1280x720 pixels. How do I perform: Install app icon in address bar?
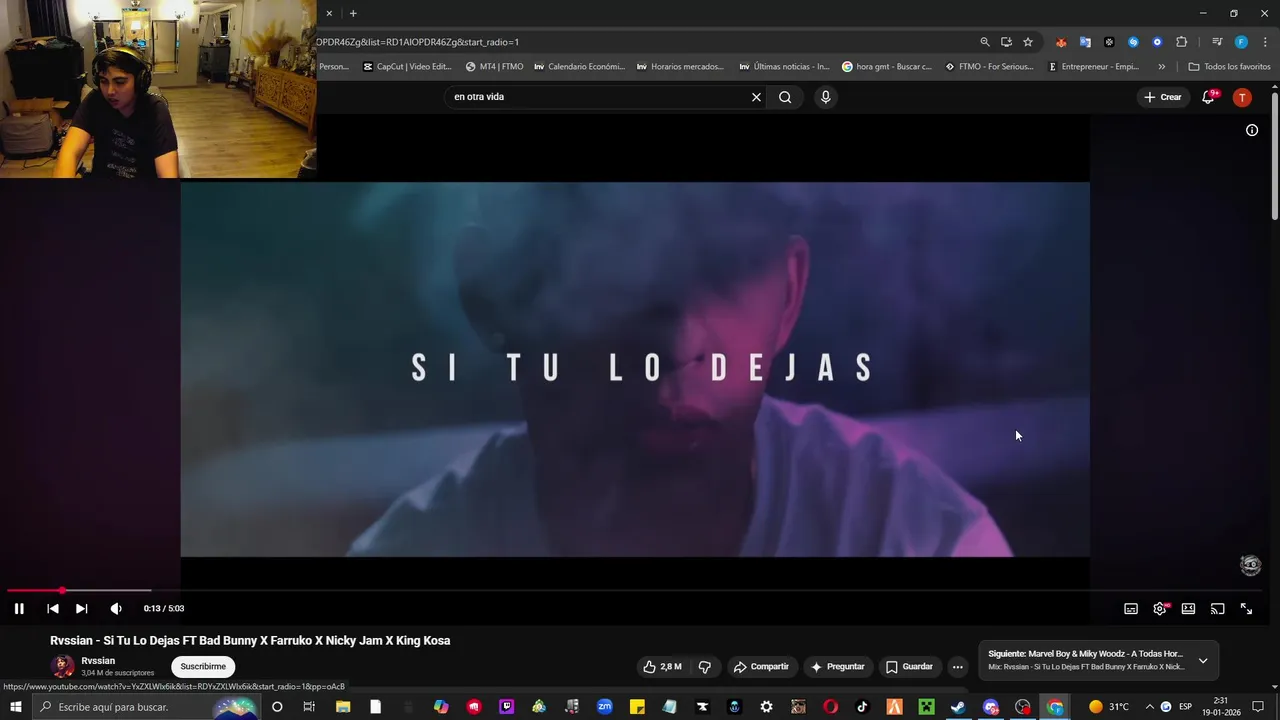[1006, 42]
